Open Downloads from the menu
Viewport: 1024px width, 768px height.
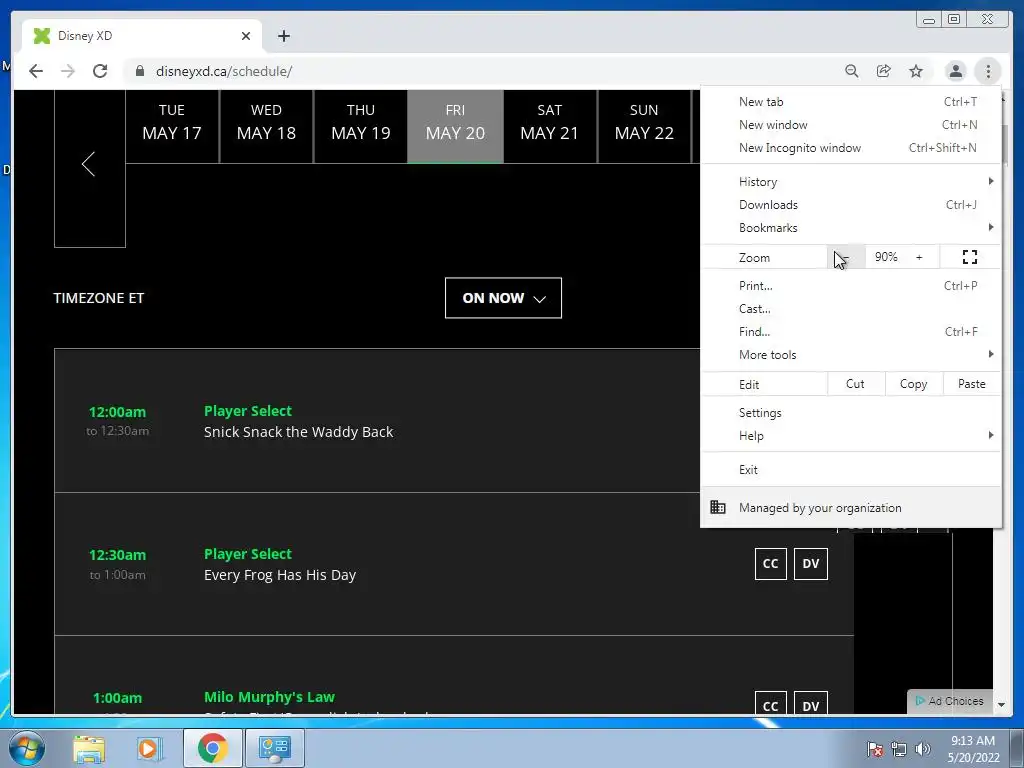point(851,205)
